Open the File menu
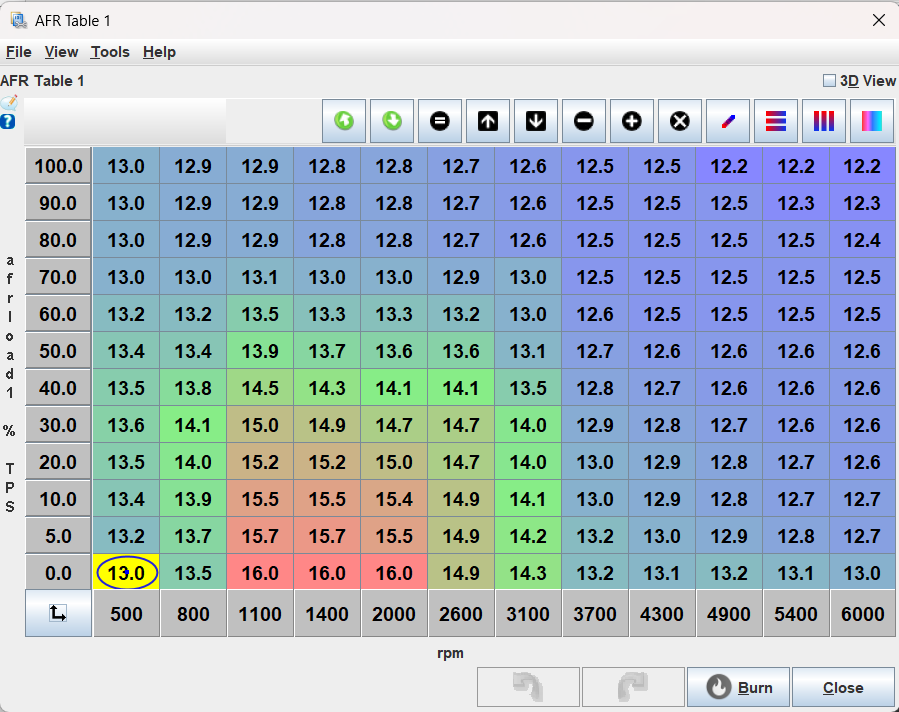The image size is (899, 712). pyautogui.click(x=19, y=52)
